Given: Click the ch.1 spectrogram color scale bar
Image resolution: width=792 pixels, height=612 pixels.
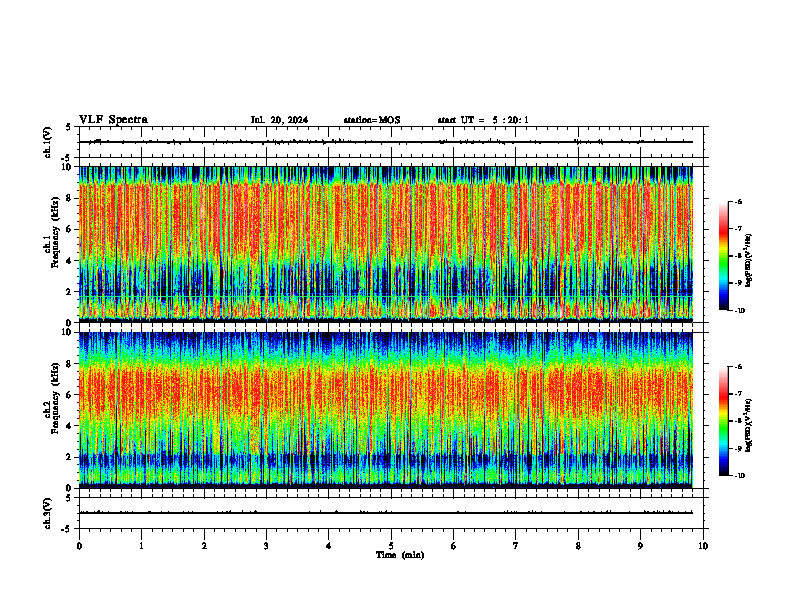Looking at the screenshot, I should [724, 256].
